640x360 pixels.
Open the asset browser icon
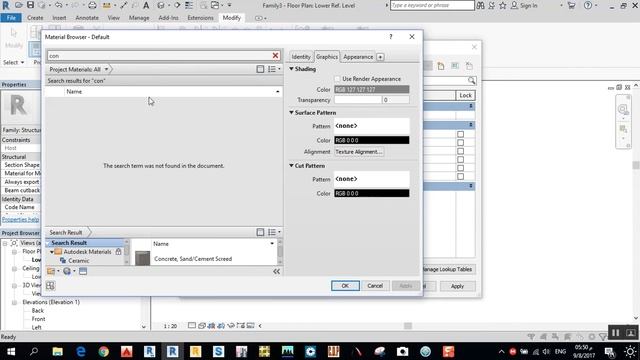click(x=83, y=271)
